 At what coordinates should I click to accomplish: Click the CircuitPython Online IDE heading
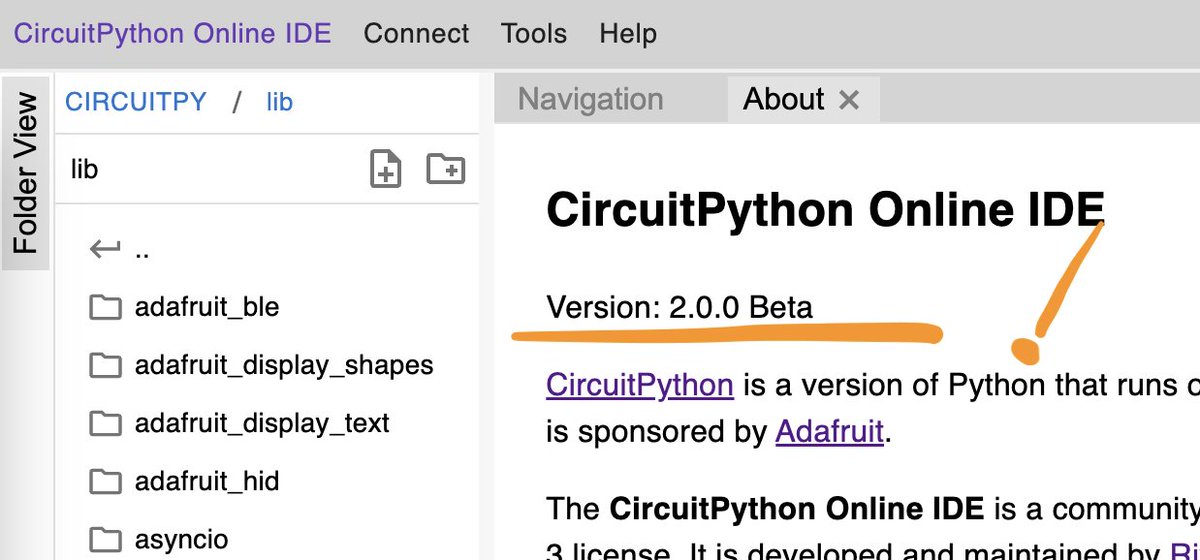[x=825, y=210]
